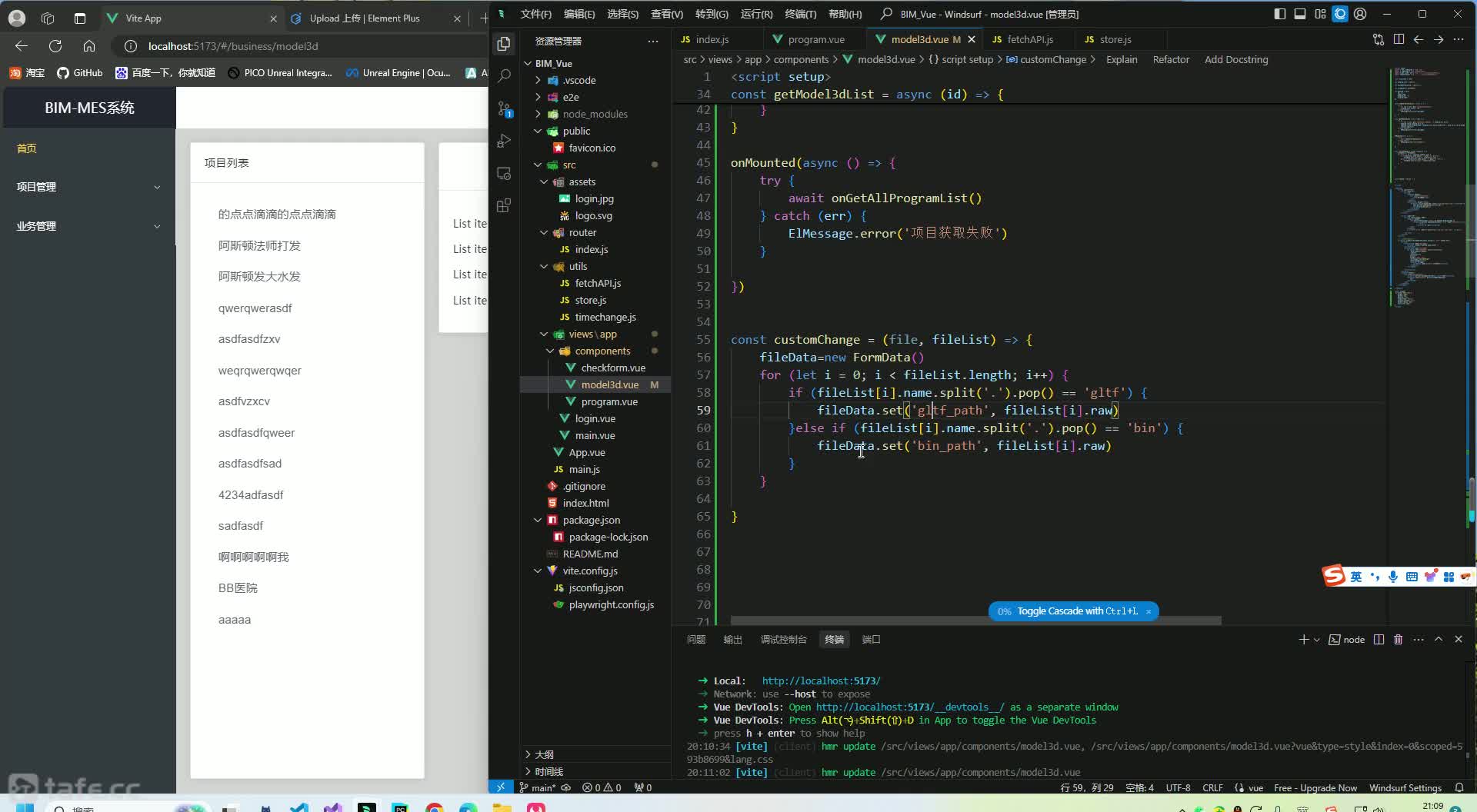The width and height of the screenshot is (1477, 812).
Task: Click Add Docstring code lens action
Action: click(x=1236, y=59)
